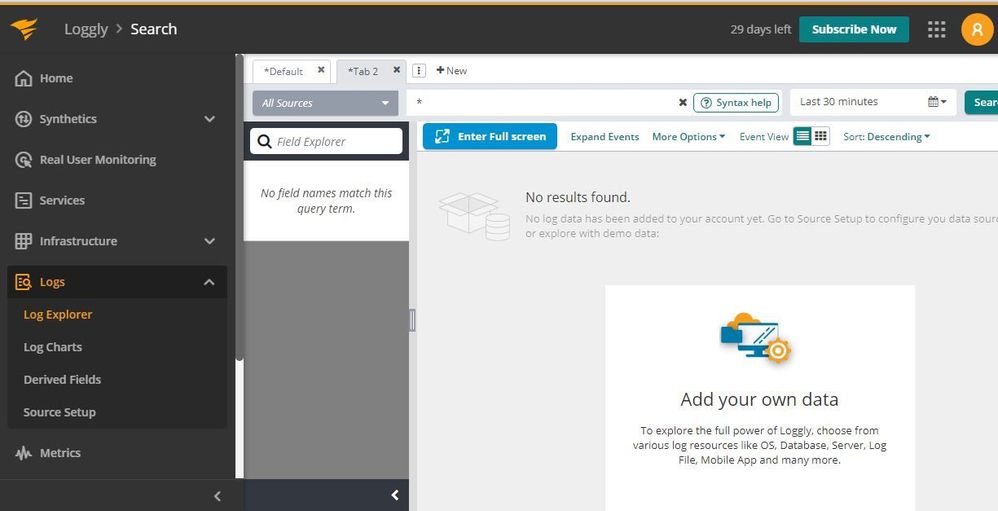Focus the search query input field

544,102
